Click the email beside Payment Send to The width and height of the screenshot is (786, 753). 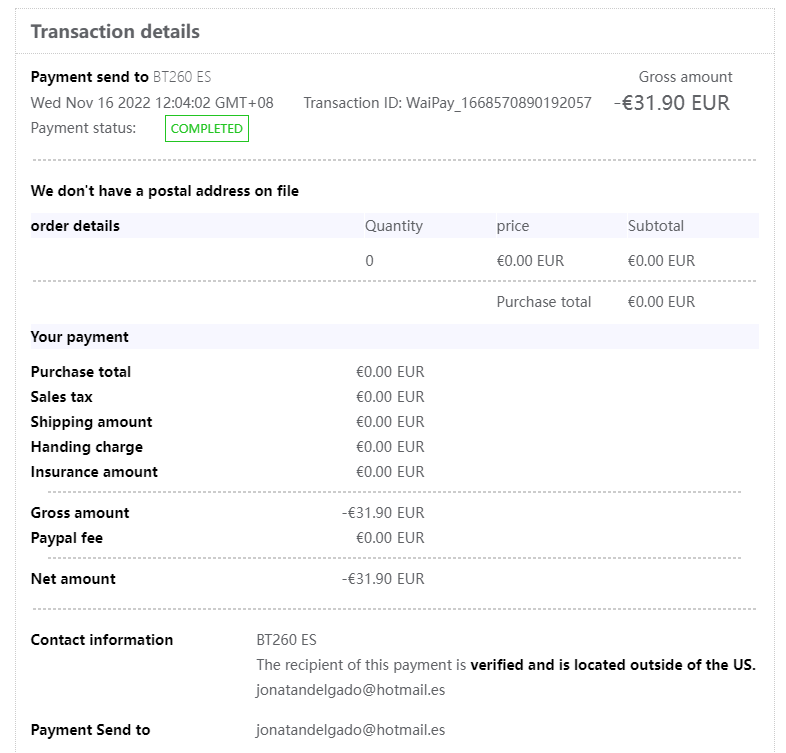point(350,730)
